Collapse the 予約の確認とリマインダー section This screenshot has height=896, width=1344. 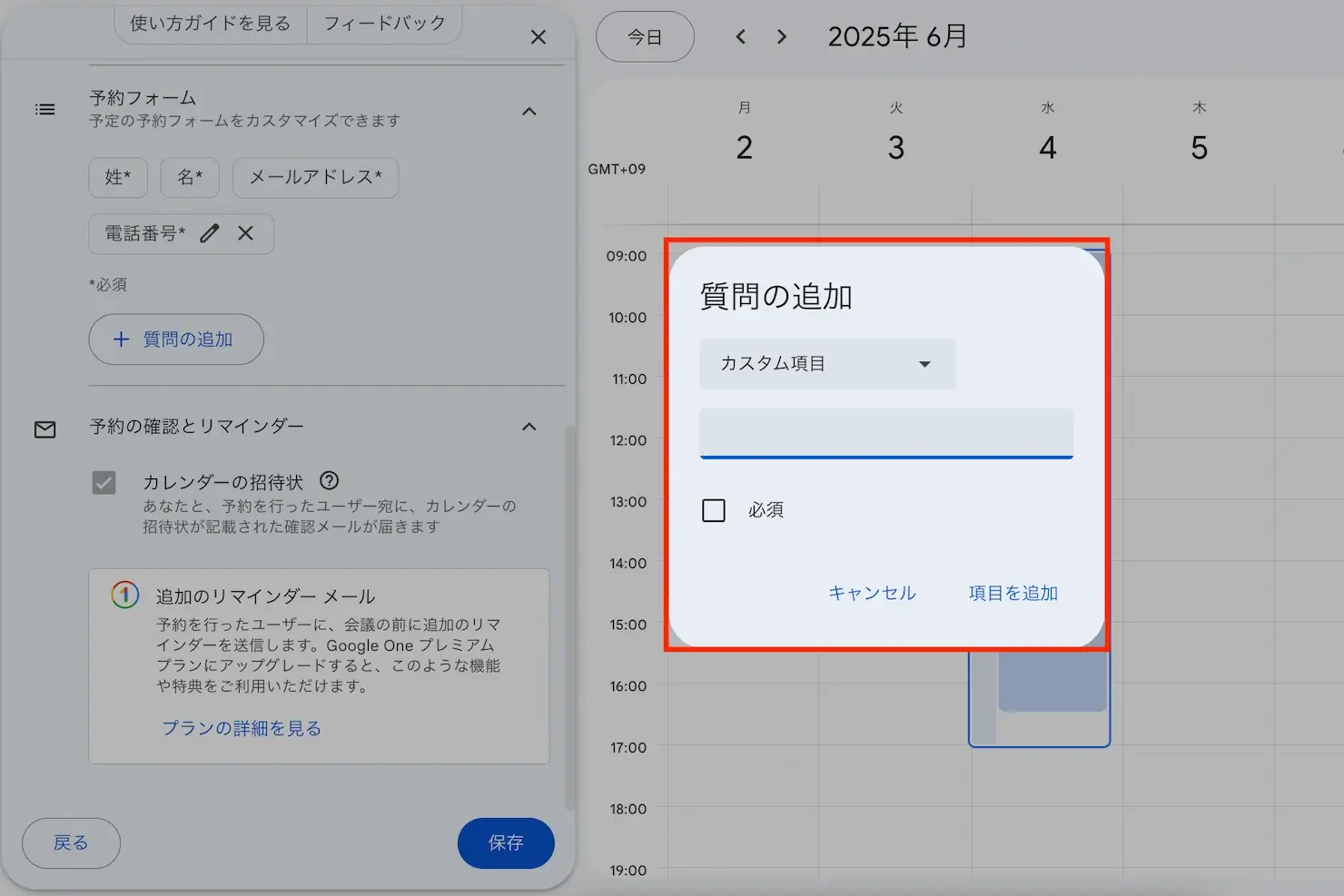pyautogui.click(x=529, y=427)
